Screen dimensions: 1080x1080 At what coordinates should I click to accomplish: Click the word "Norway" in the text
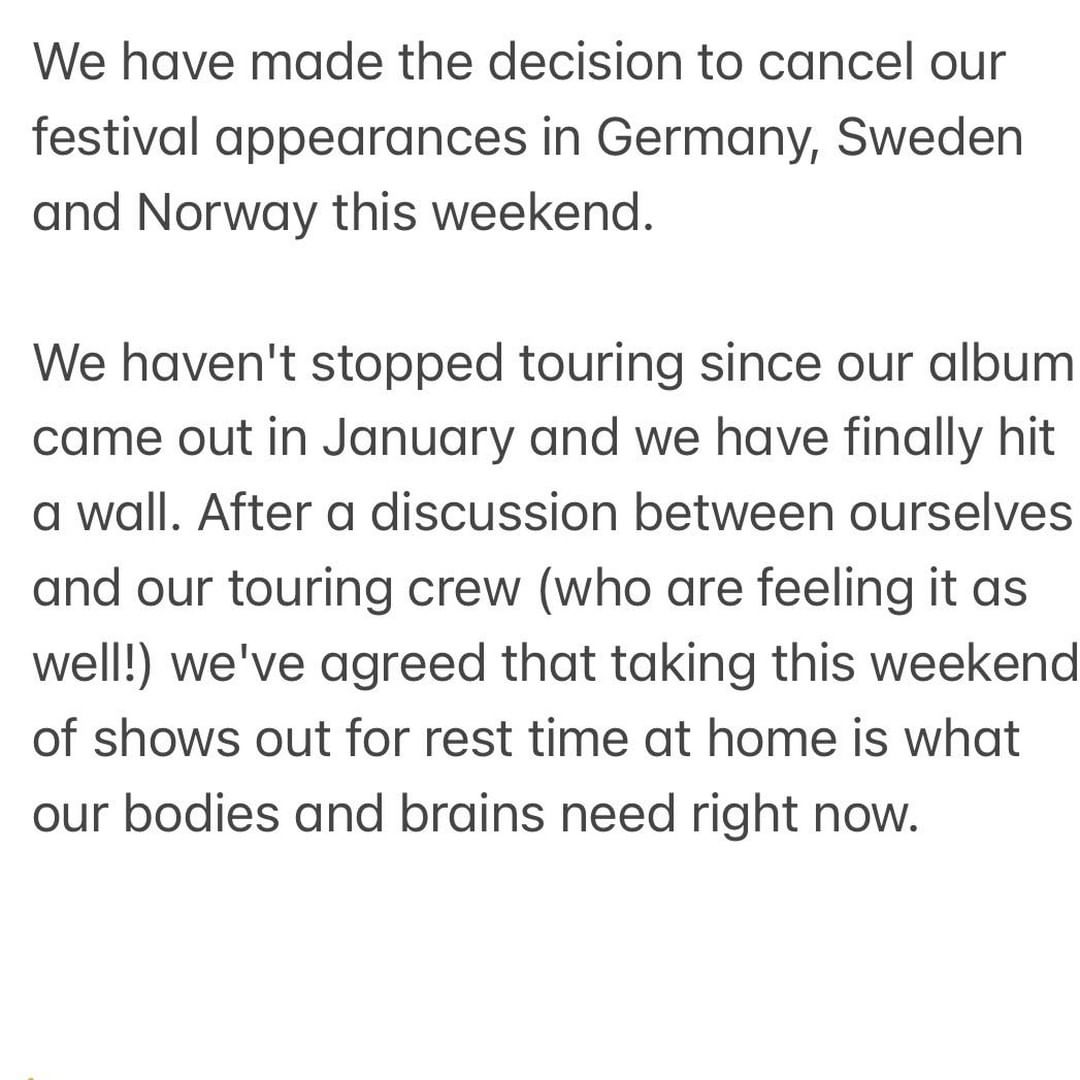pyautogui.click(x=227, y=213)
